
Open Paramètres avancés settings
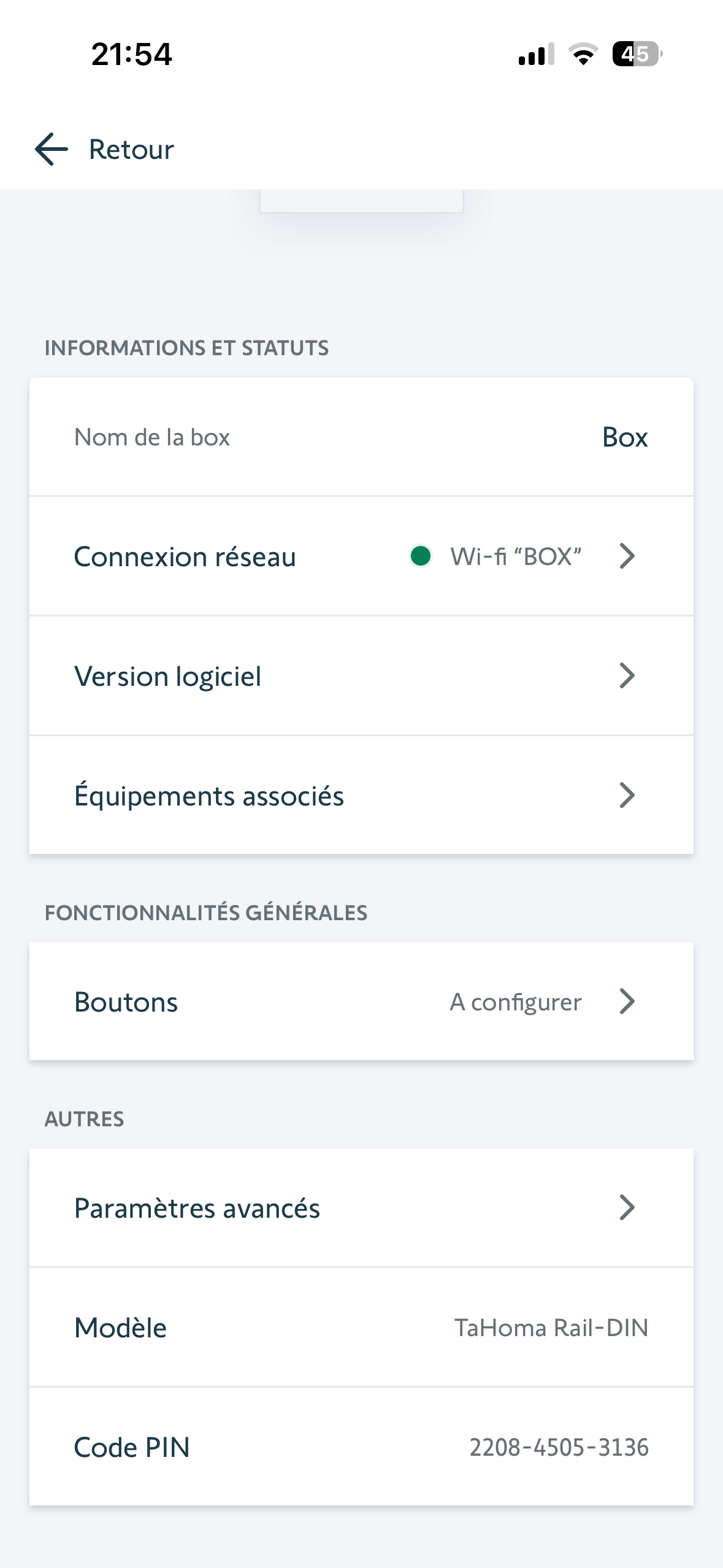pyautogui.click(x=197, y=1209)
